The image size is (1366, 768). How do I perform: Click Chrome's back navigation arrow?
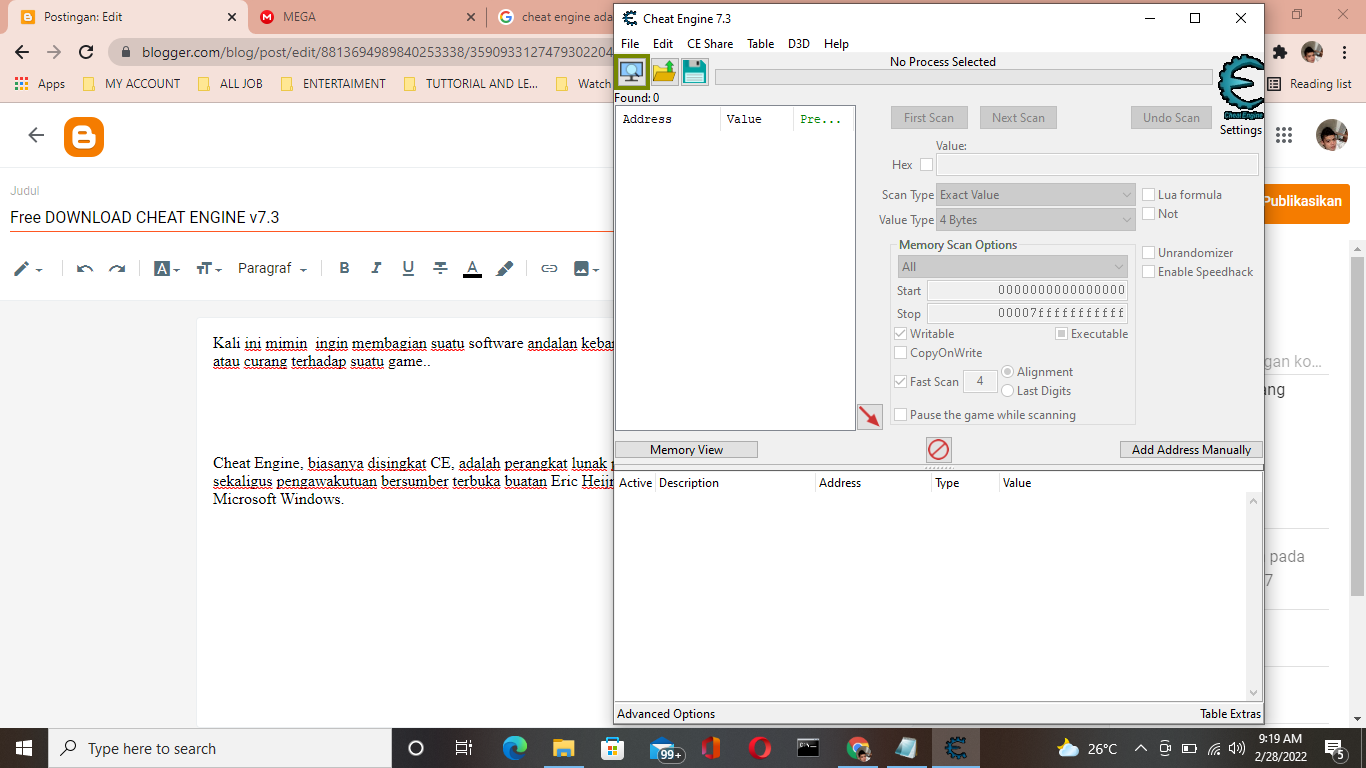click(22, 52)
